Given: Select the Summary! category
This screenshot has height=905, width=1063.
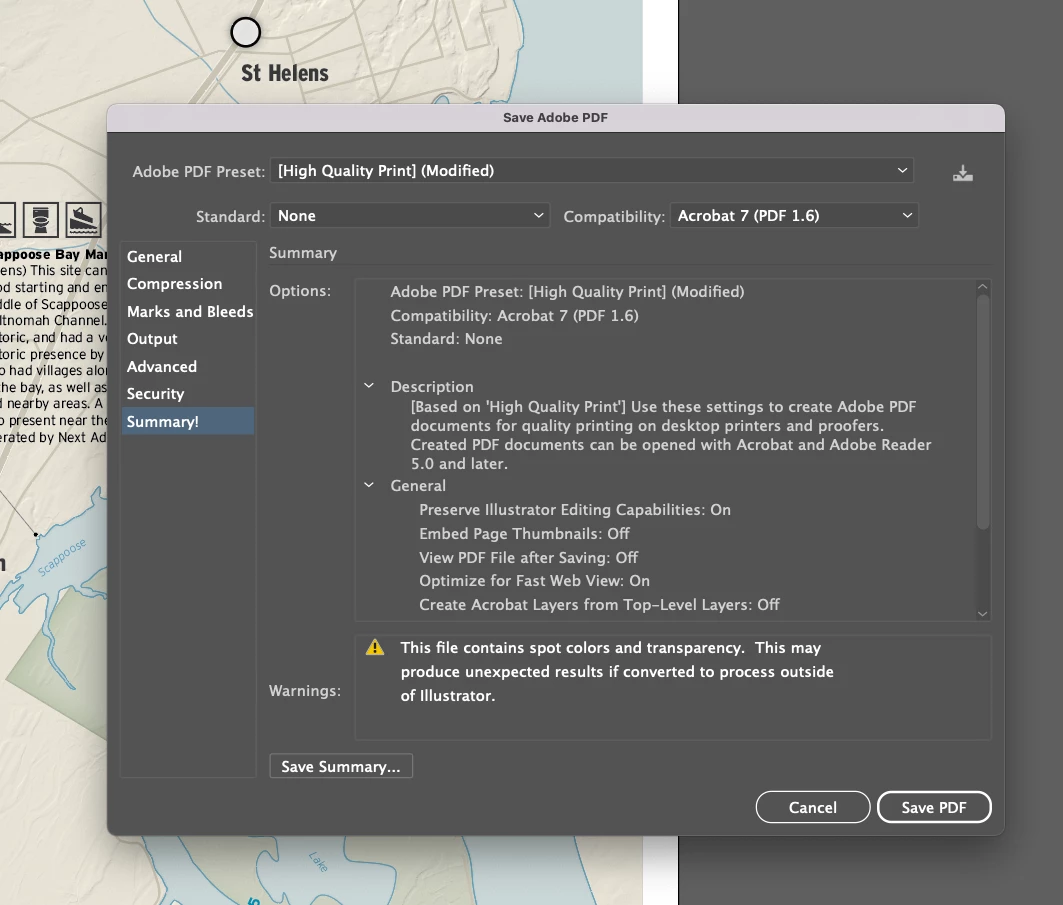Looking at the screenshot, I should [x=188, y=421].
